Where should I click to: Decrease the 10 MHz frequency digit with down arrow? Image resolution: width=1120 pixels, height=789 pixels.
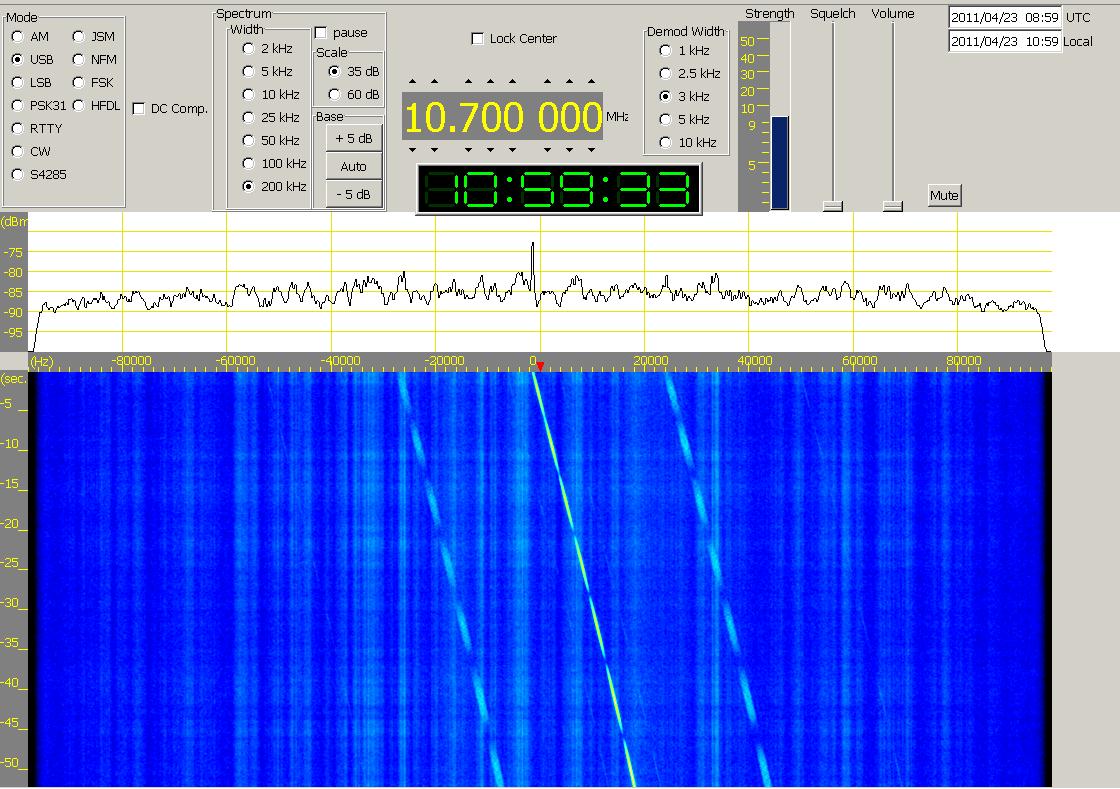(411, 150)
